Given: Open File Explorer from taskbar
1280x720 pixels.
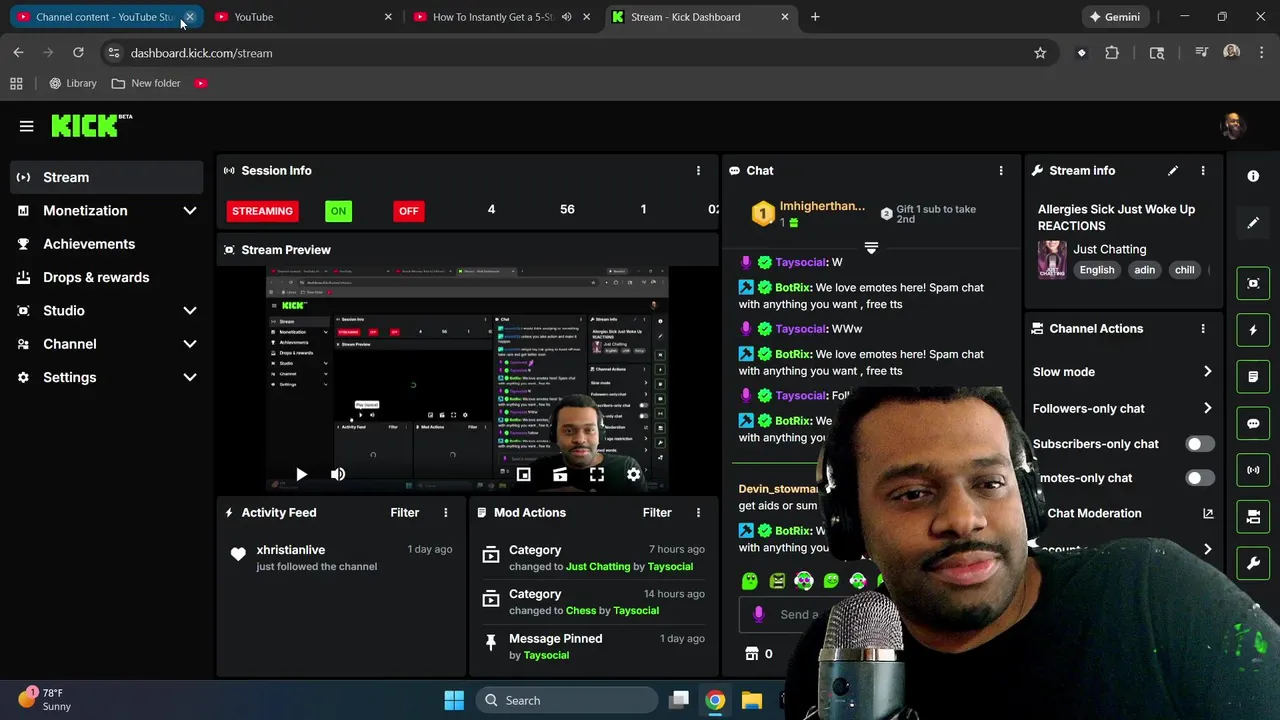Looking at the screenshot, I should point(752,701).
